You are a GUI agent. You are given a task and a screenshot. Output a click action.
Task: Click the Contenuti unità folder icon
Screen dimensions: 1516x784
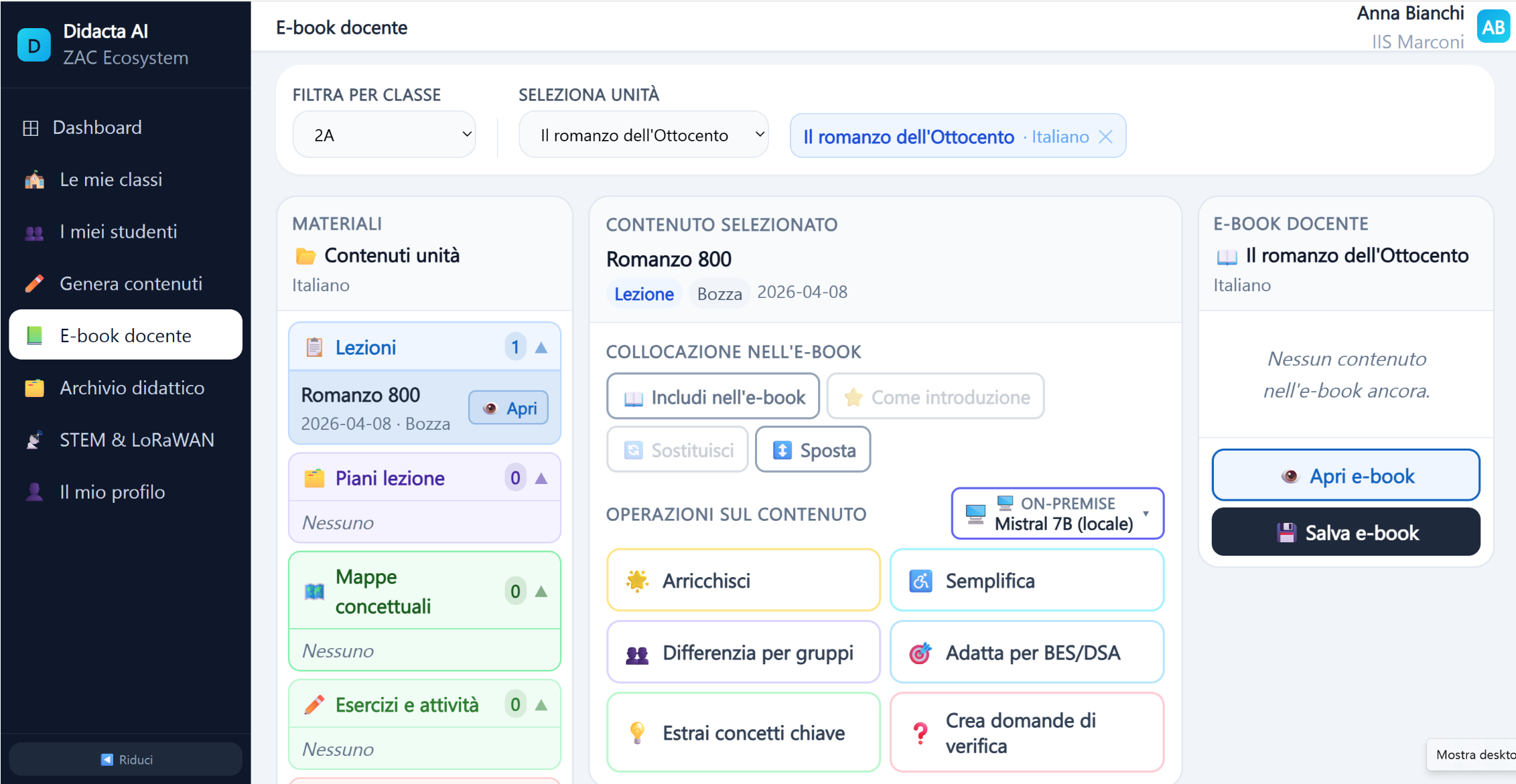(x=305, y=256)
